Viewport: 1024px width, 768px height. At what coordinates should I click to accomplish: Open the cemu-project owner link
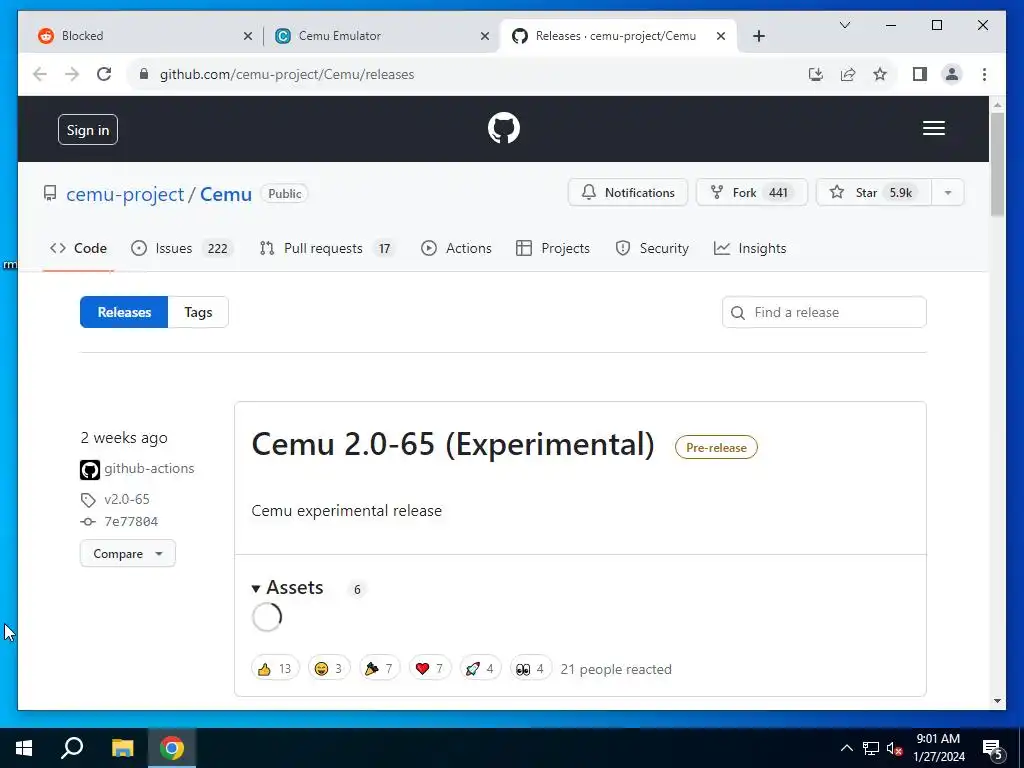[125, 194]
